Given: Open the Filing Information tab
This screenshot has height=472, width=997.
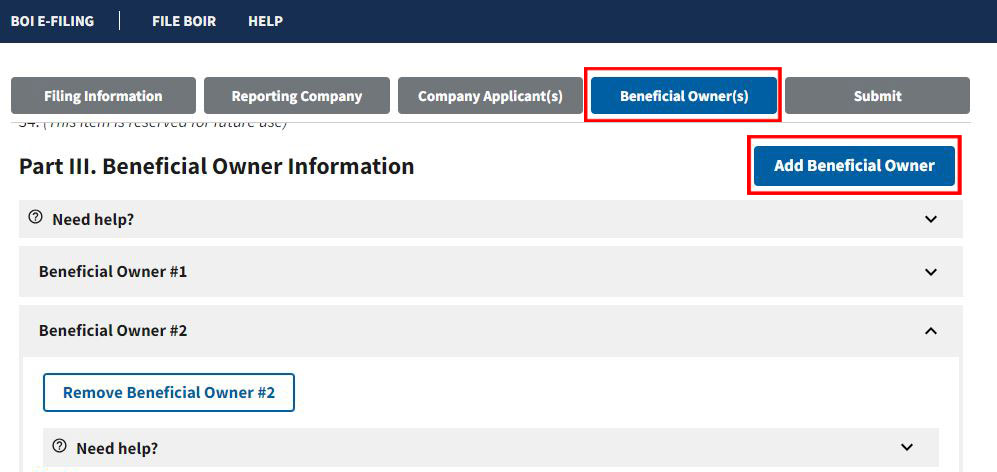Looking at the screenshot, I should coord(103,96).
